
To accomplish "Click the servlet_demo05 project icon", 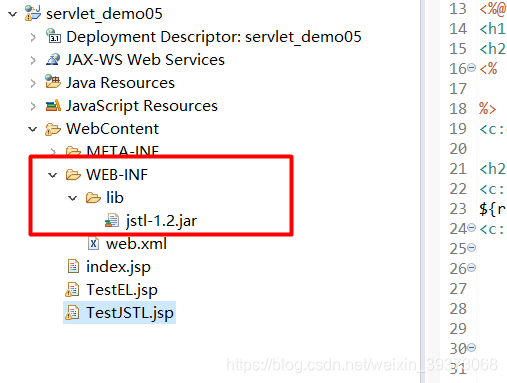I will (x=33, y=13).
